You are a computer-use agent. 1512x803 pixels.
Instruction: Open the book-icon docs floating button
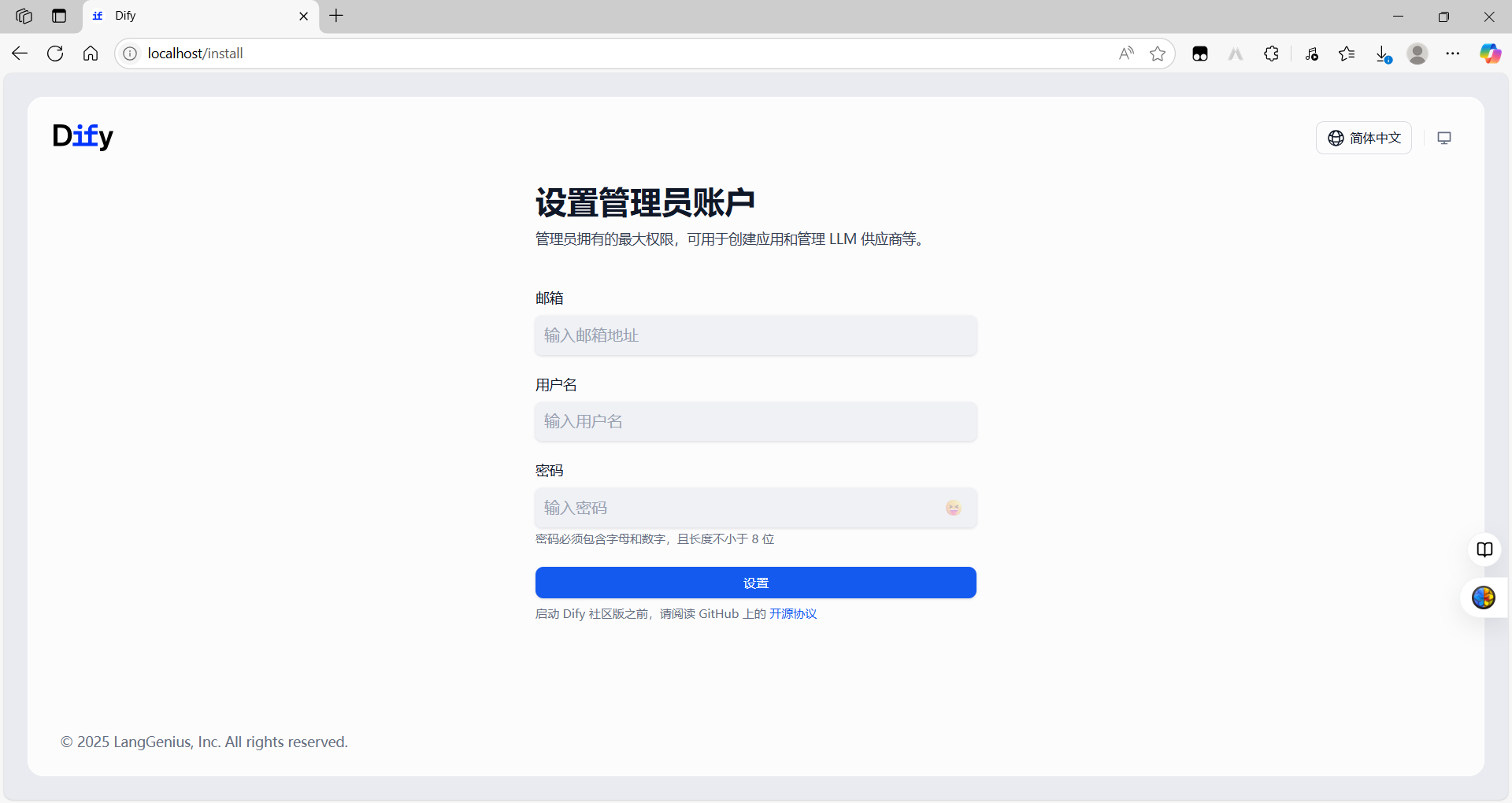[x=1484, y=550]
